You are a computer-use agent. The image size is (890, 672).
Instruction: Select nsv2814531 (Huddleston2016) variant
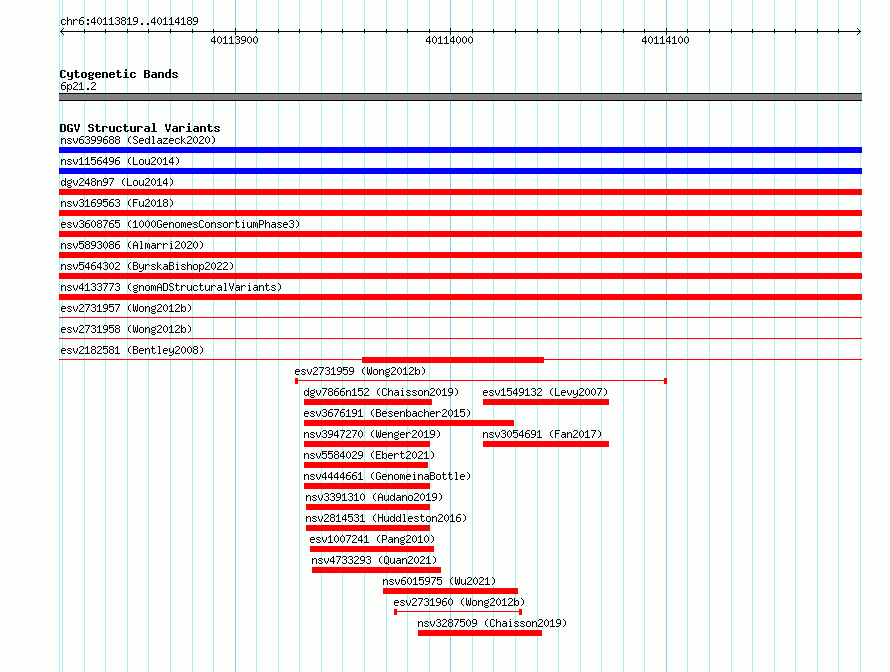point(386,518)
